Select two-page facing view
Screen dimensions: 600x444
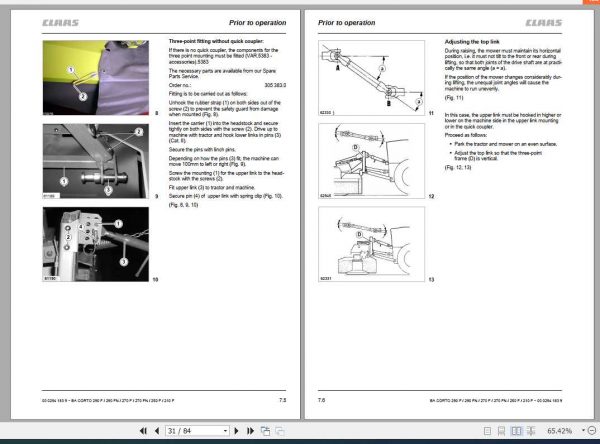coord(516,431)
